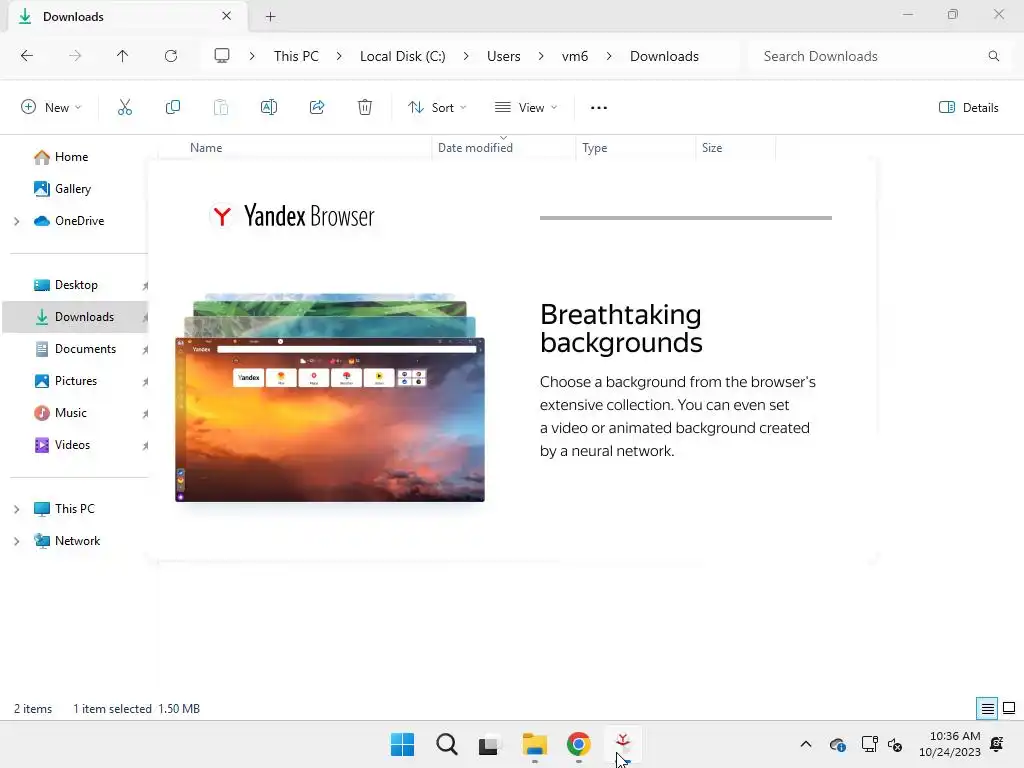1024x768 pixels.
Task: Expand the Network tree node
Action: pos(16,541)
